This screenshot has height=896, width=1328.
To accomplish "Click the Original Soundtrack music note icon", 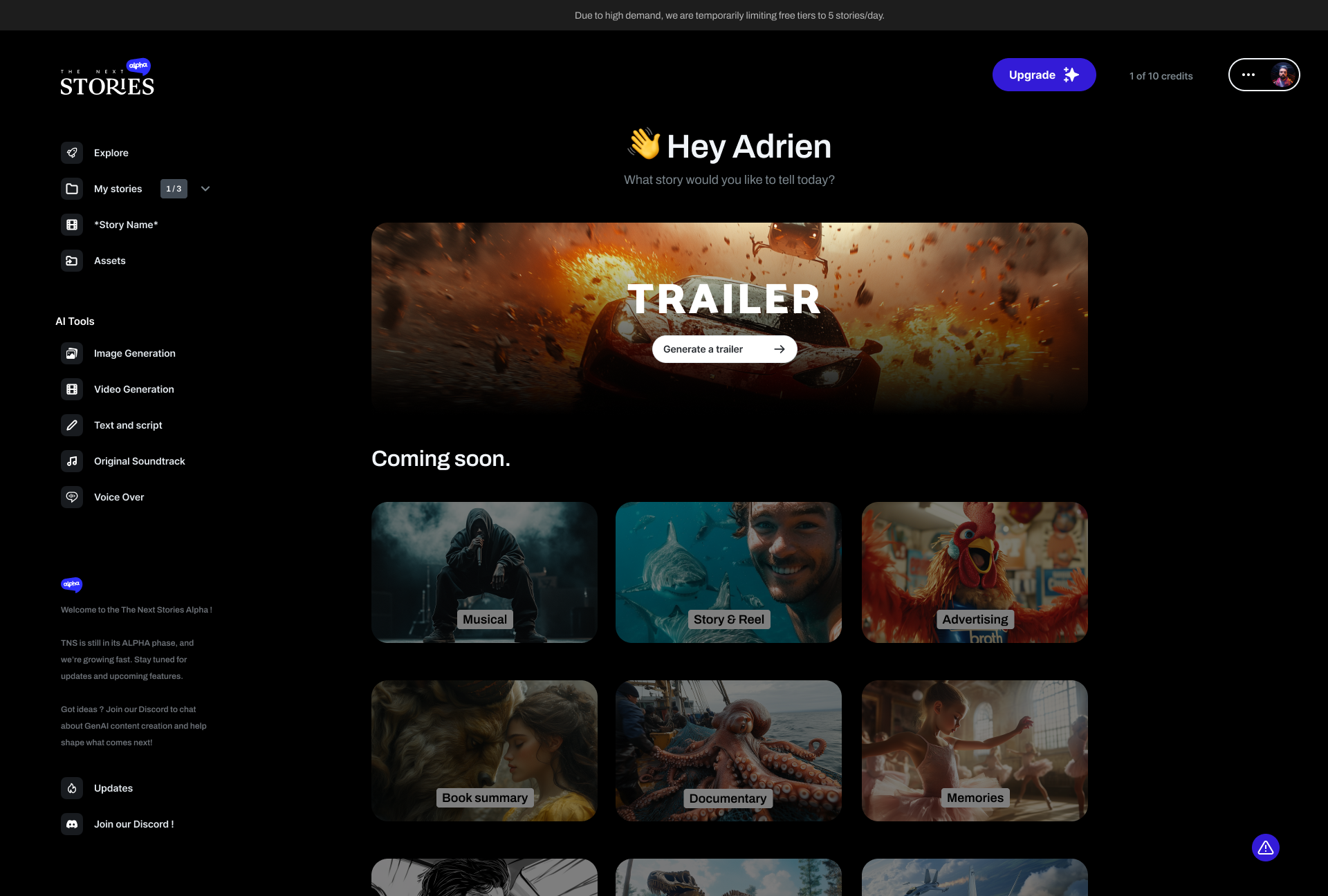I will (72, 461).
